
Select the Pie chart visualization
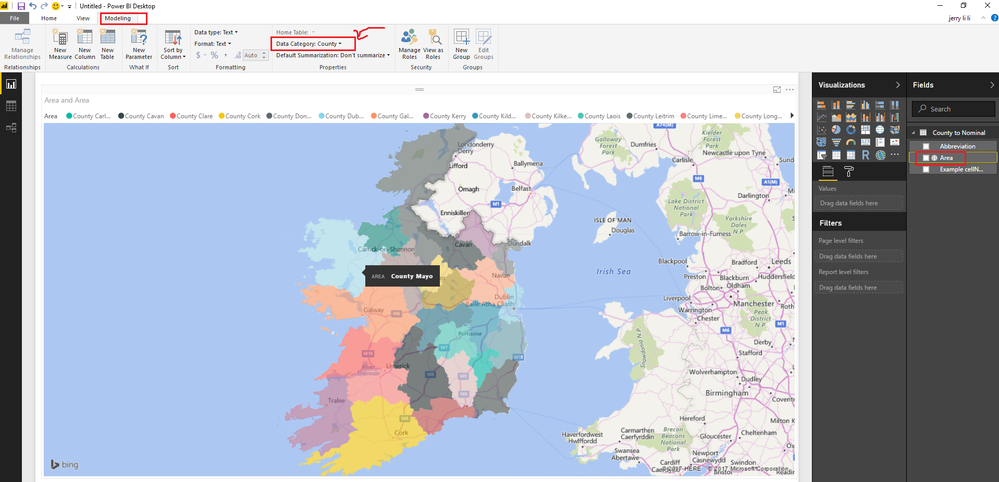tap(837, 130)
